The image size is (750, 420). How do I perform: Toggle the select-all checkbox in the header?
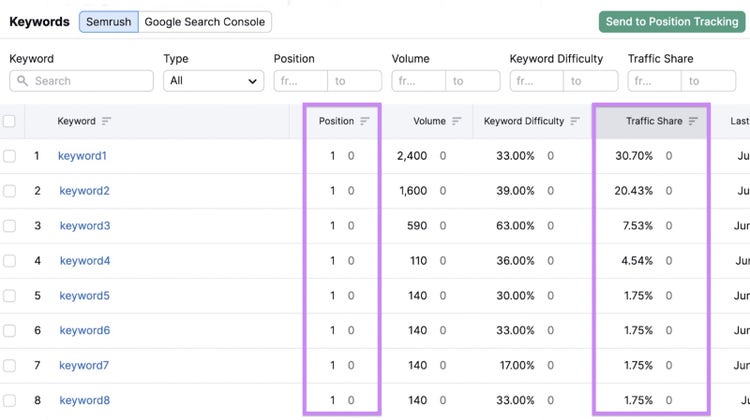[9, 121]
